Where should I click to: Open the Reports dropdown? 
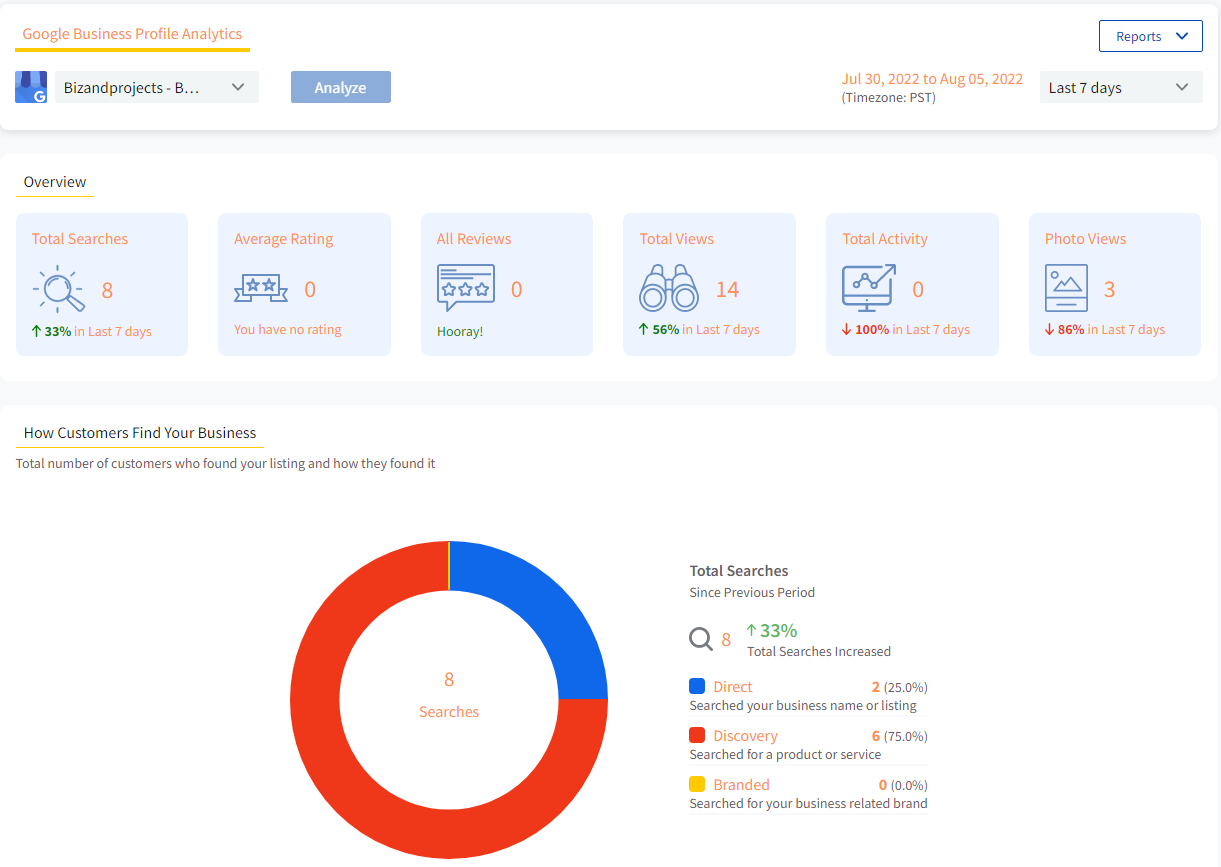pyautogui.click(x=1150, y=36)
